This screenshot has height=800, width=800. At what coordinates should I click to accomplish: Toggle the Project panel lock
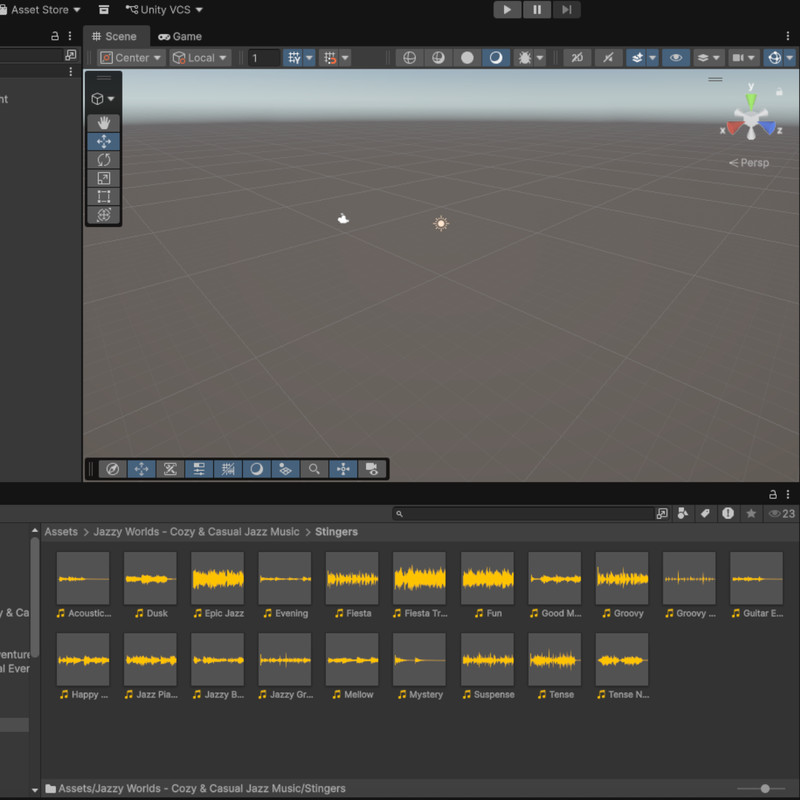coord(773,494)
